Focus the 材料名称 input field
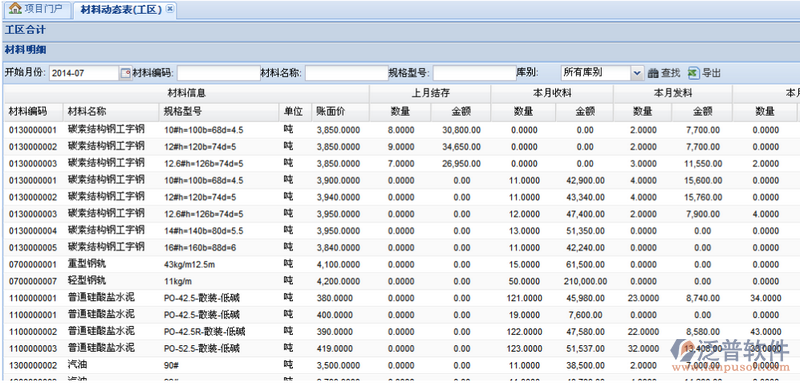The width and height of the screenshot is (800, 383). pos(346,73)
